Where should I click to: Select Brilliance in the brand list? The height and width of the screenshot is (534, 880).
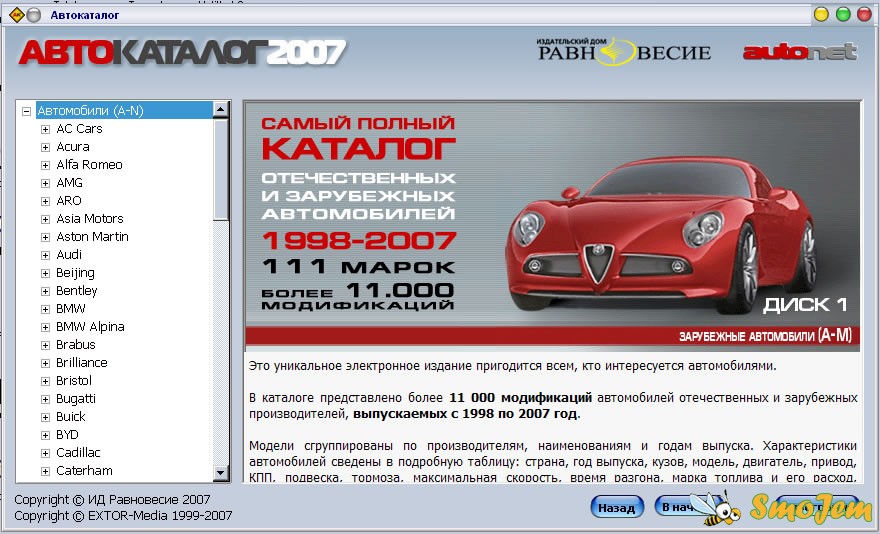82,363
